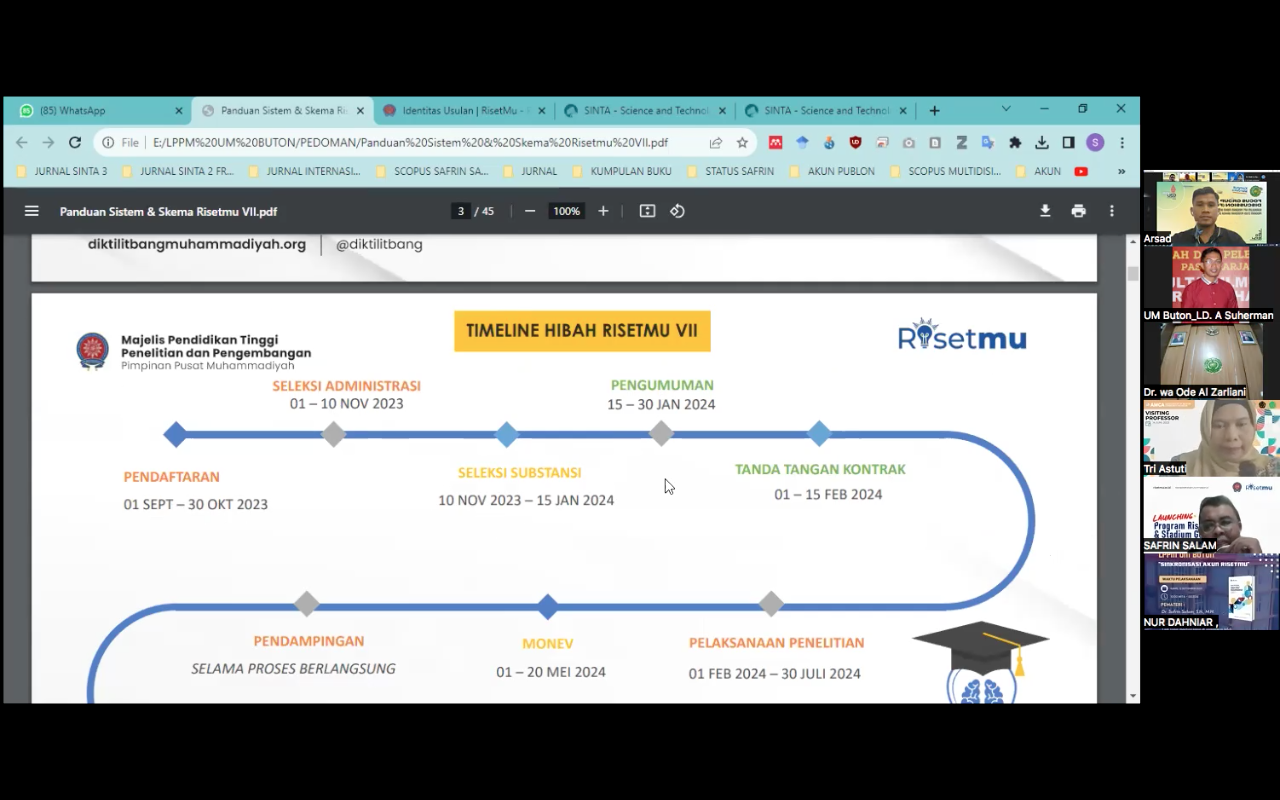Click the PDF page number field
This screenshot has height=800, width=1280.
(x=461, y=211)
